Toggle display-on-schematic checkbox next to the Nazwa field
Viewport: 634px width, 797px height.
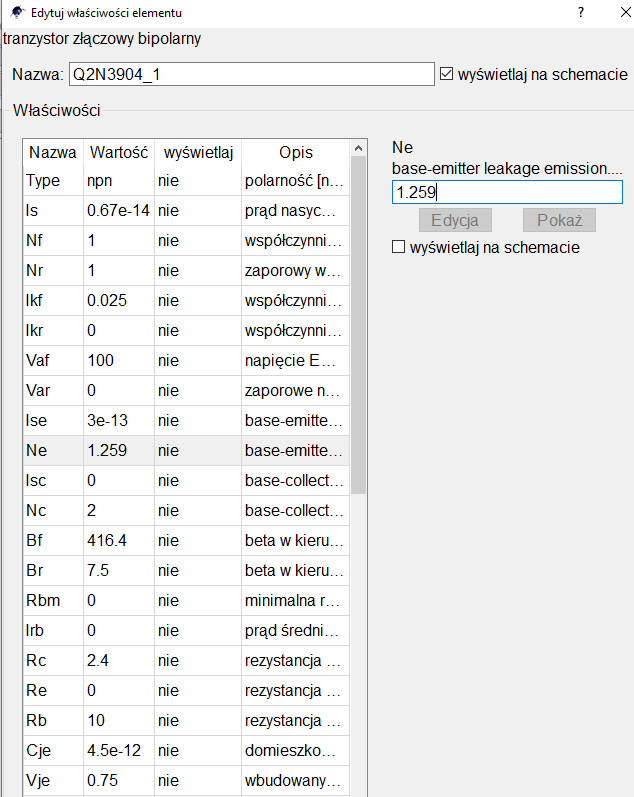pyautogui.click(x=447, y=74)
